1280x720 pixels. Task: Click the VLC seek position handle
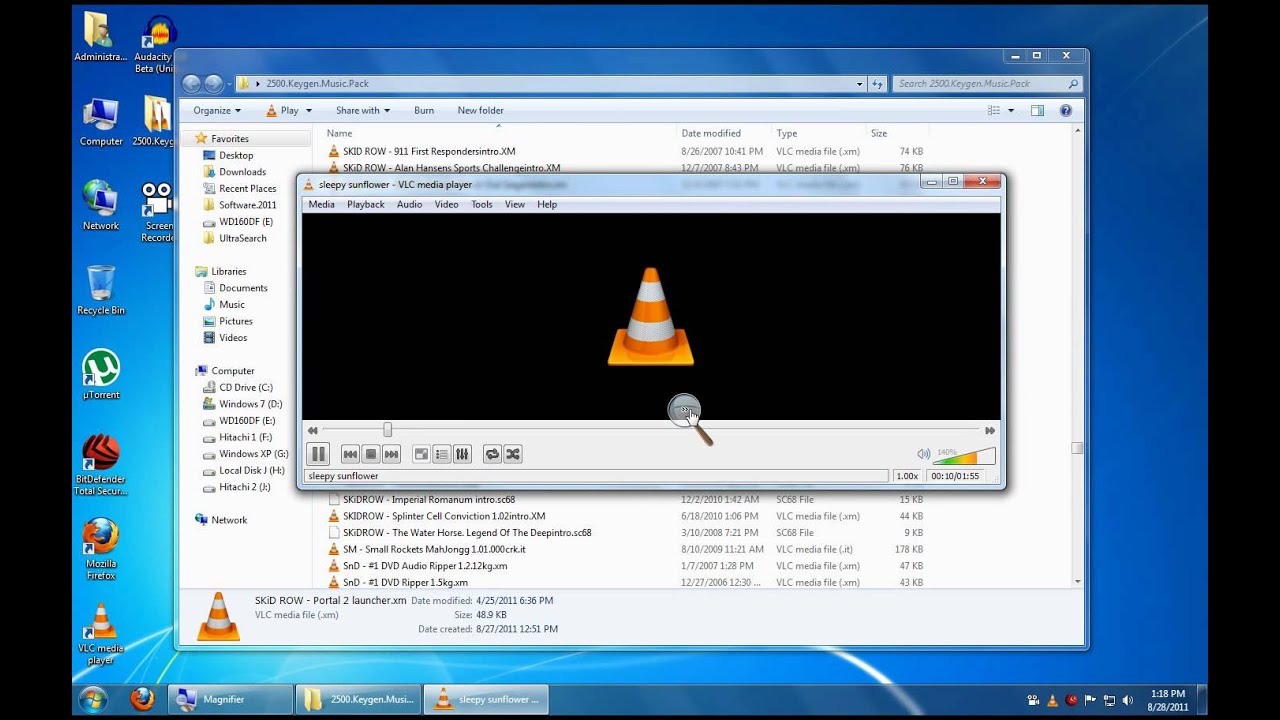coord(387,430)
